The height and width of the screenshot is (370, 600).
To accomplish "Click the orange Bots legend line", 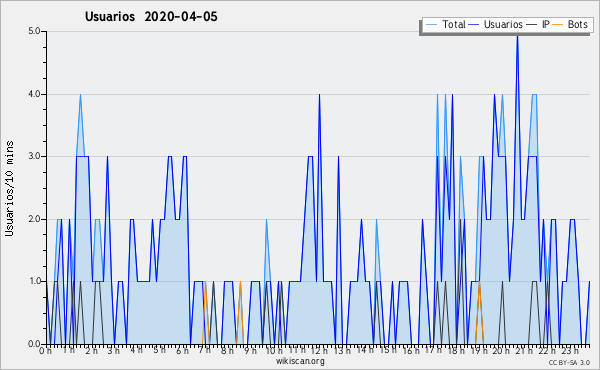I will pos(558,24).
